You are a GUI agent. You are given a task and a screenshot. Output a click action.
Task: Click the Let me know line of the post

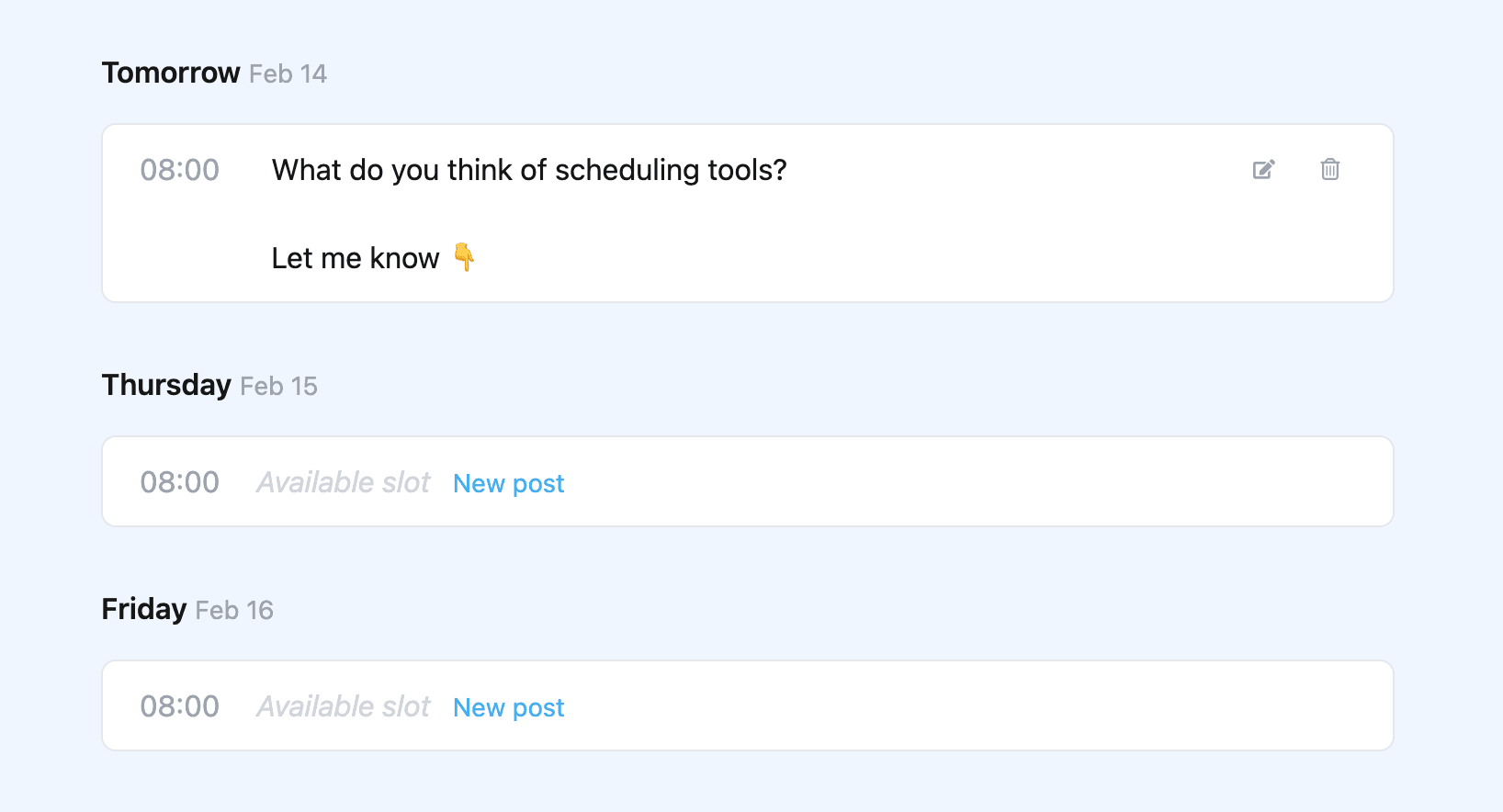pos(355,258)
